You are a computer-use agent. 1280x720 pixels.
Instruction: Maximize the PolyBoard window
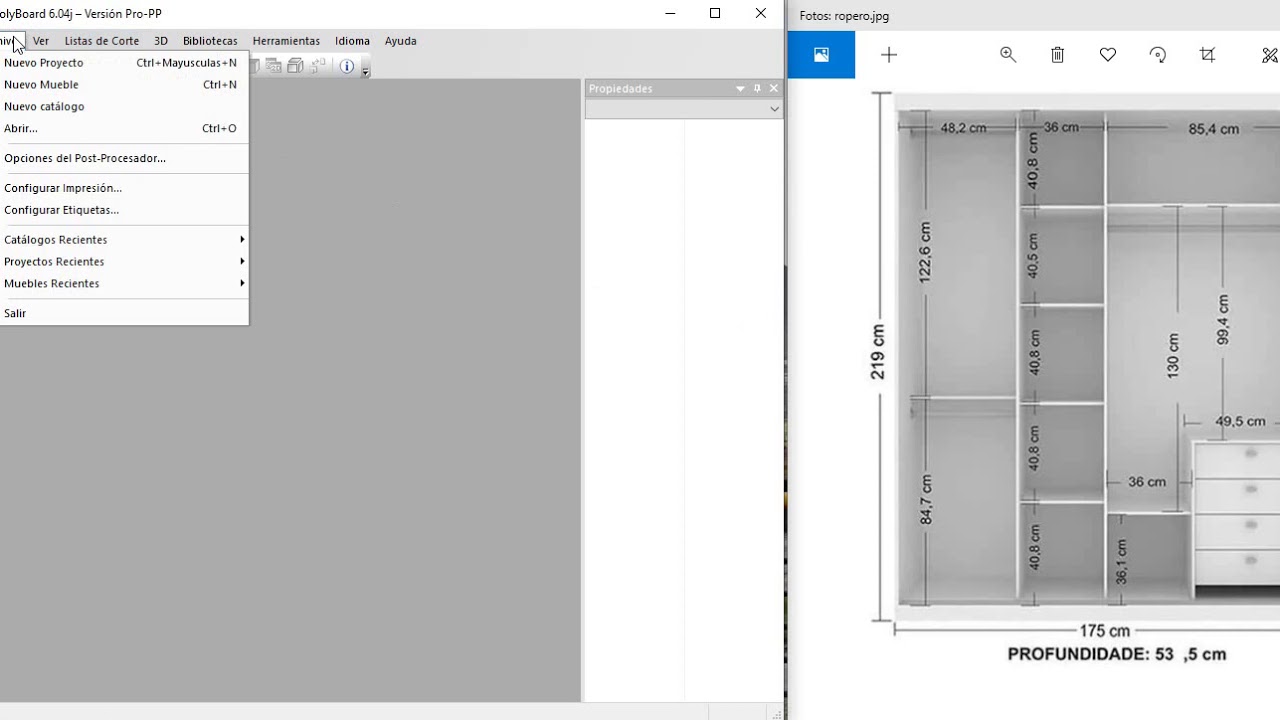click(715, 13)
